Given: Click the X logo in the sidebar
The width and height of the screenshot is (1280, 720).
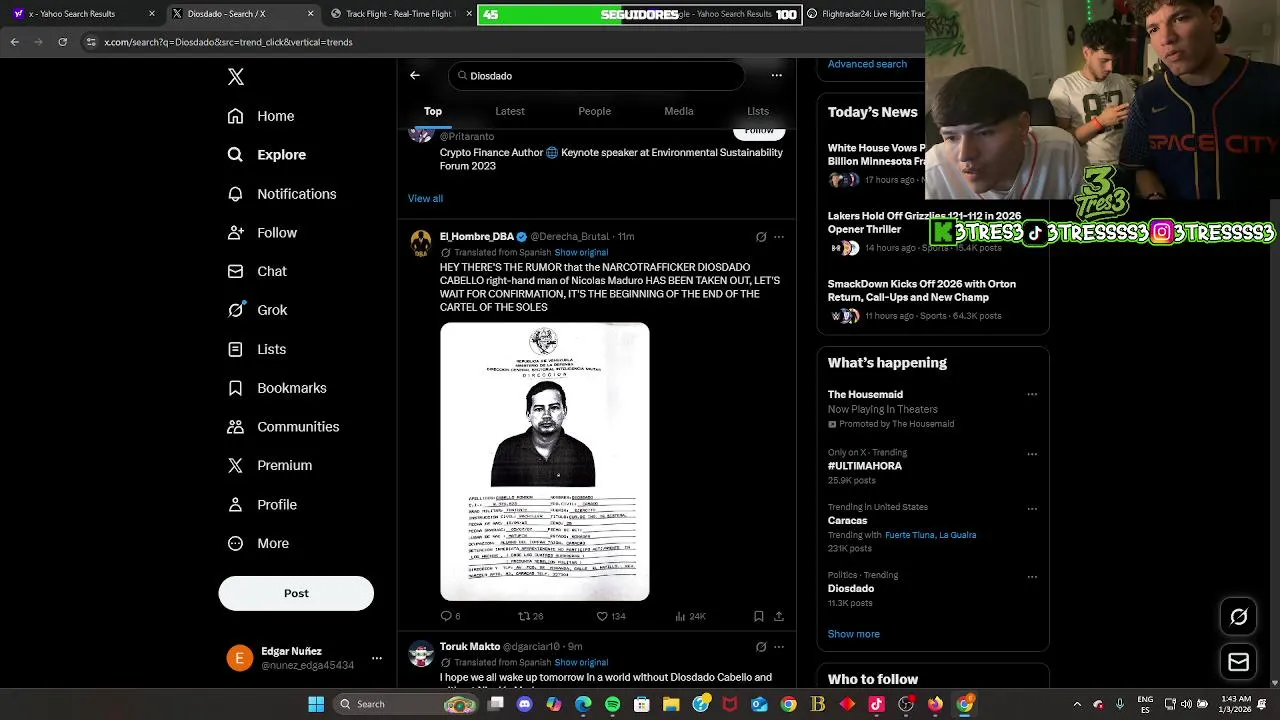Looking at the screenshot, I should [x=236, y=77].
